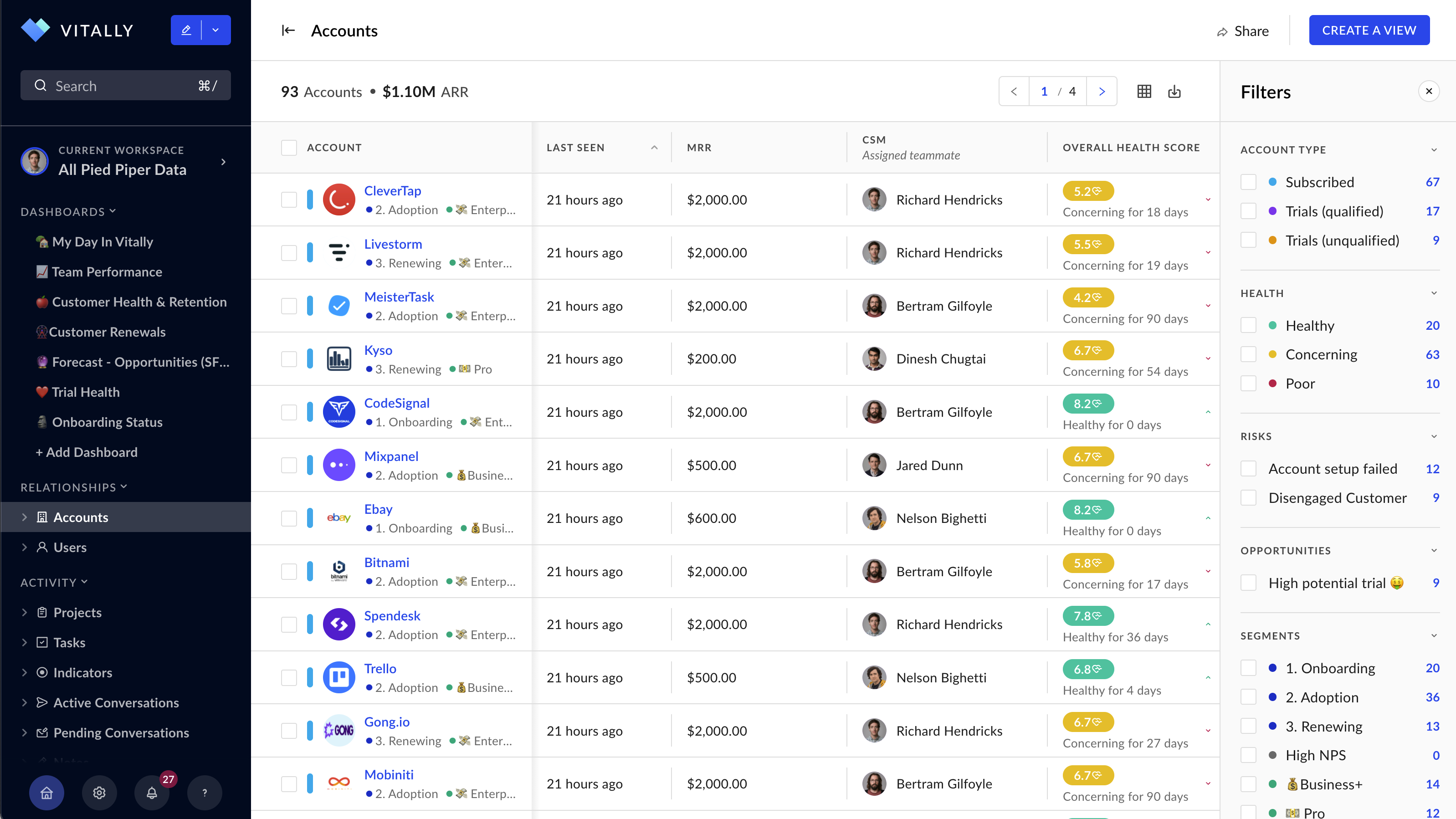Check the Trials (qualified) filter

pos(1249,211)
